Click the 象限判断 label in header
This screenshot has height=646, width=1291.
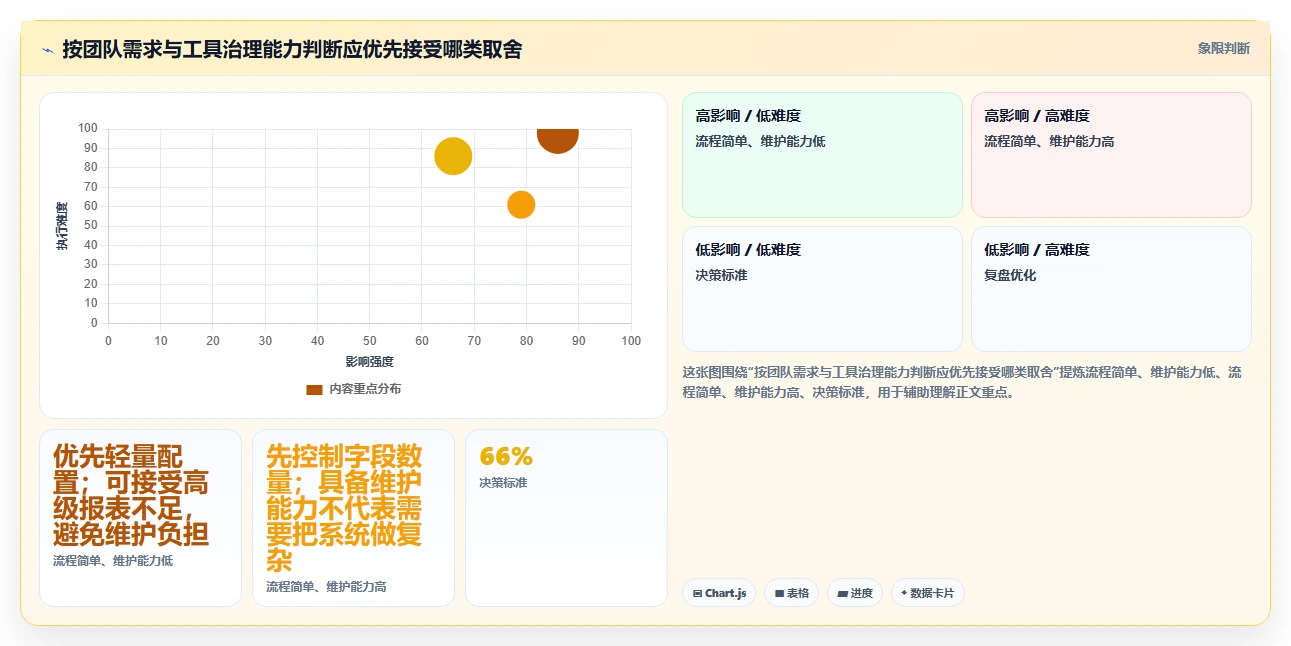(x=1223, y=48)
